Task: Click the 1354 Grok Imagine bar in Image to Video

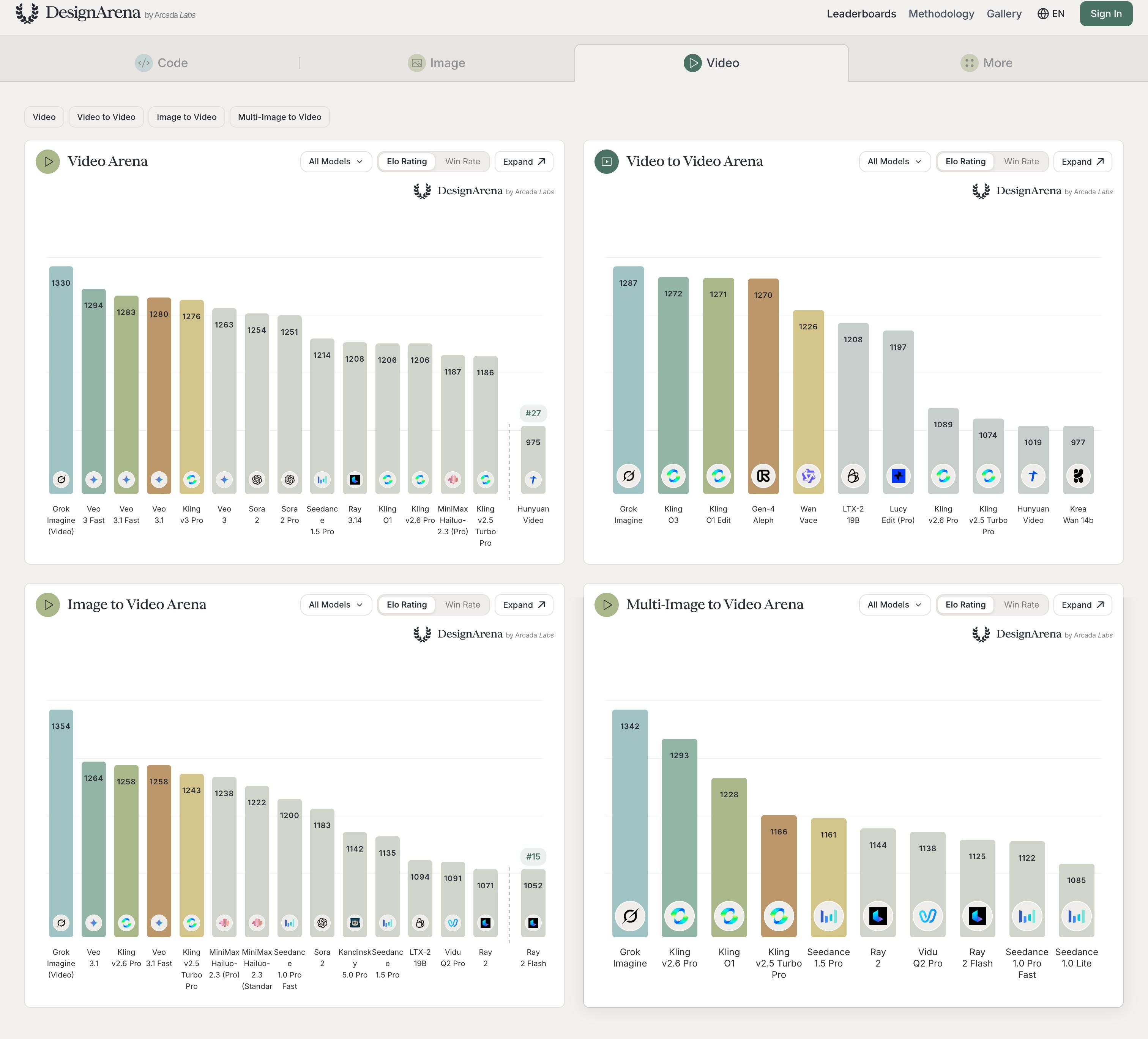Action: [x=61, y=823]
